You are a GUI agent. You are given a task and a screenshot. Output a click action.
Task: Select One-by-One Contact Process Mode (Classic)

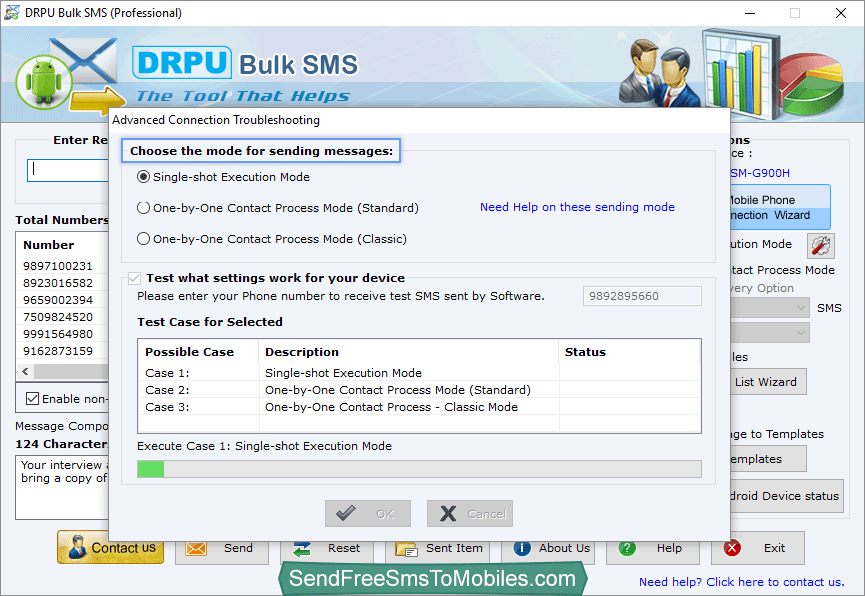(x=143, y=238)
